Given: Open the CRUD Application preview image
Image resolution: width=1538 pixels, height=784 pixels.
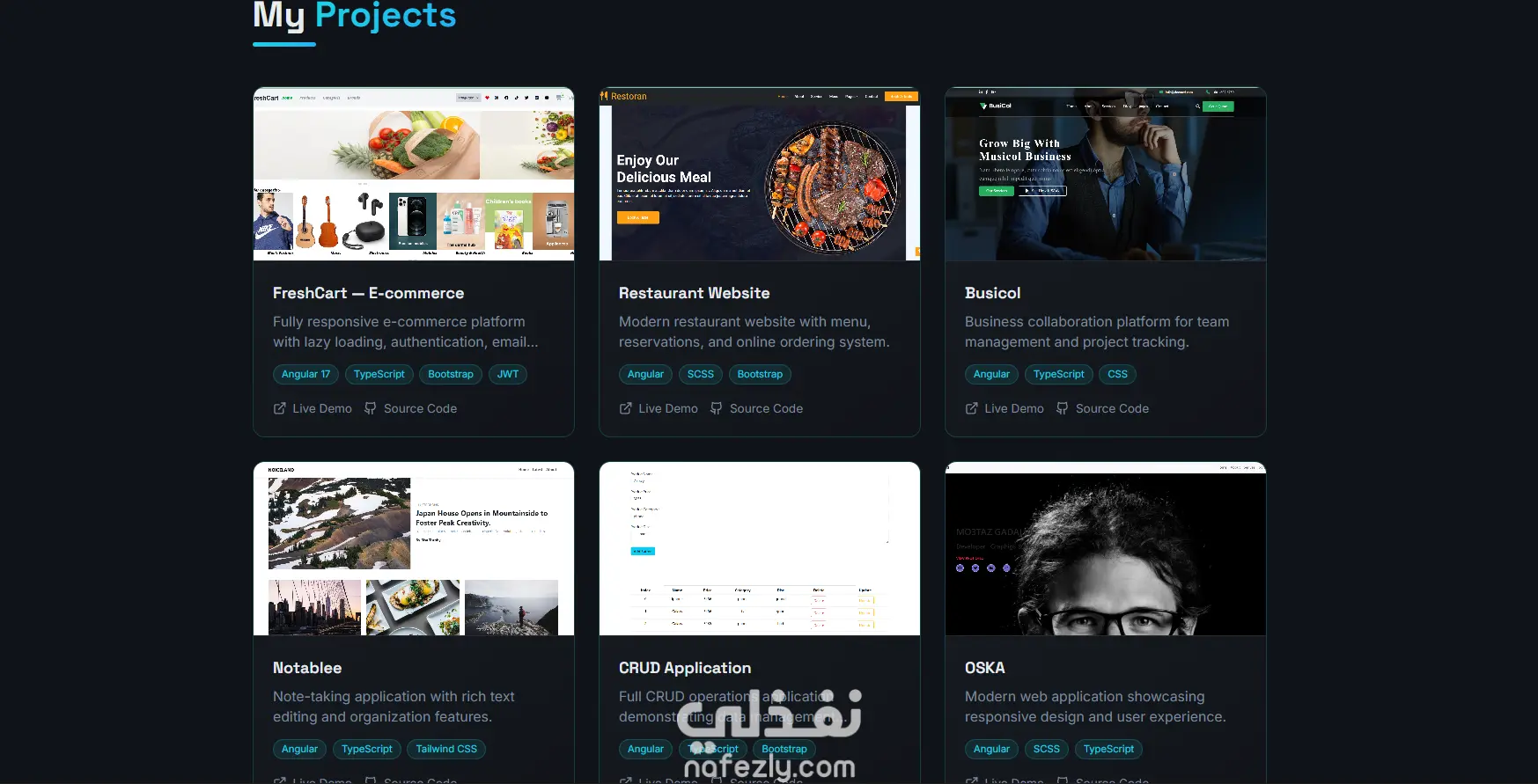Looking at the screenshot, I should [x=760, y=549].
